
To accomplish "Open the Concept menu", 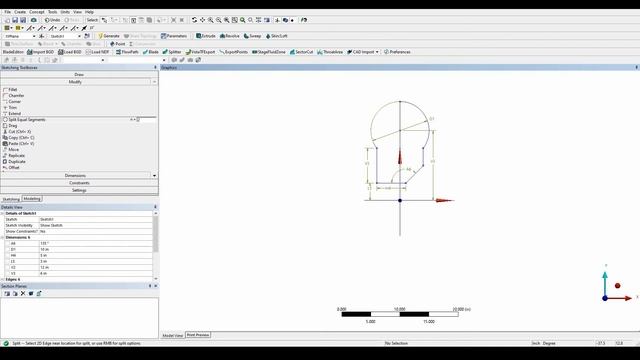I will [37, 12].
